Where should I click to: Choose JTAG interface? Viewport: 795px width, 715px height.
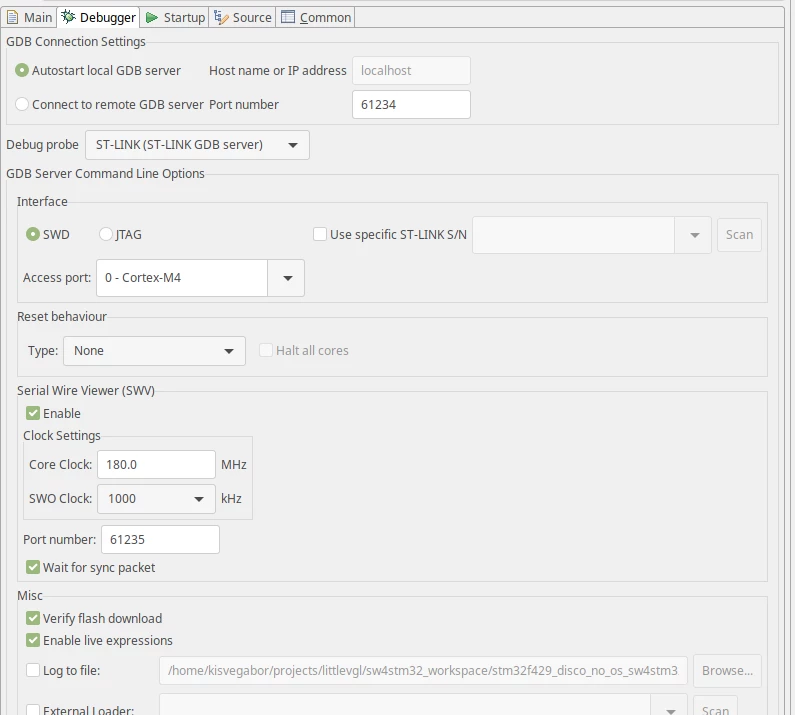(x=120, y=234)
